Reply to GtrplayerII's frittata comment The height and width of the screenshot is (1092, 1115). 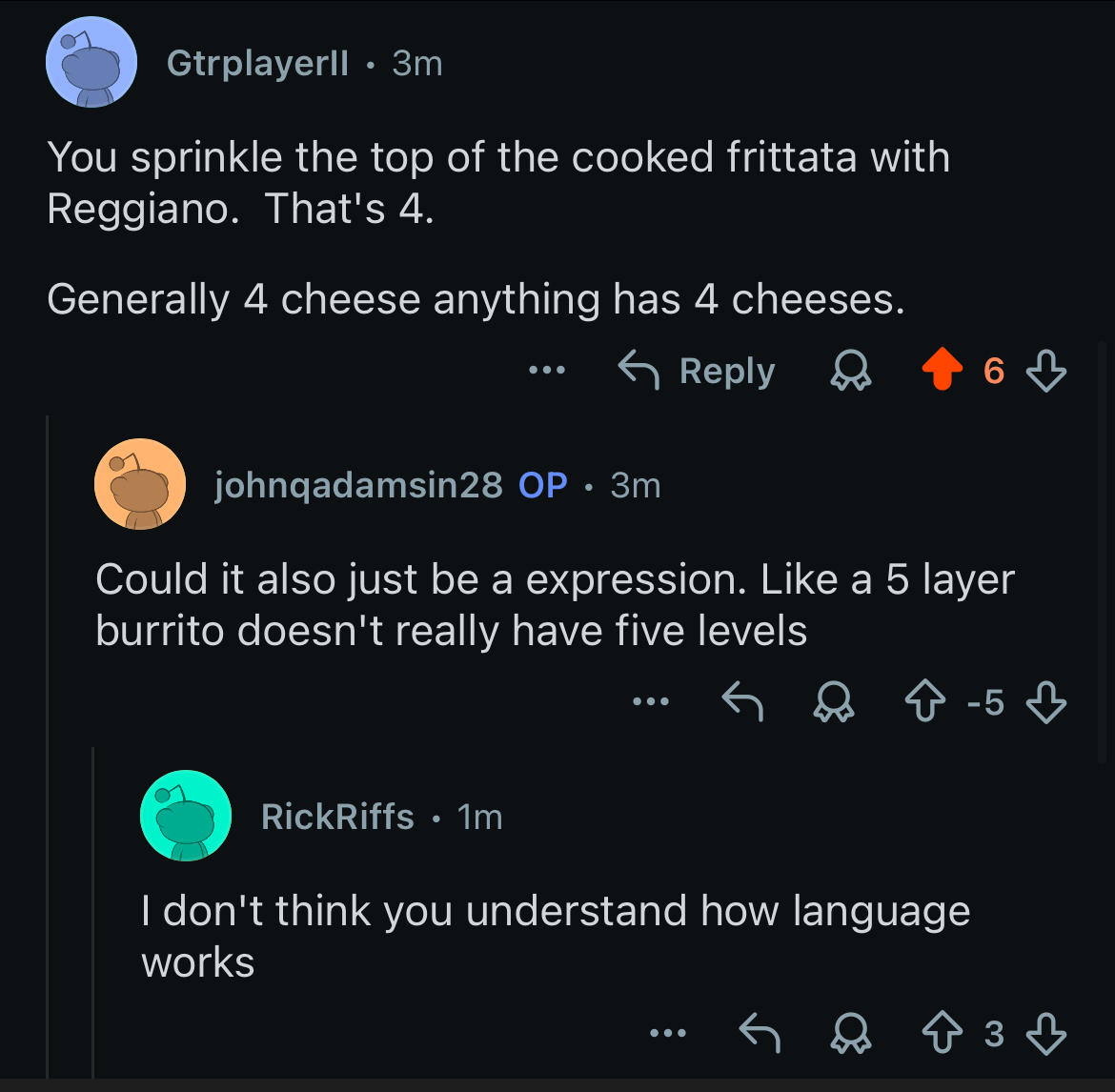click(697, 370)
